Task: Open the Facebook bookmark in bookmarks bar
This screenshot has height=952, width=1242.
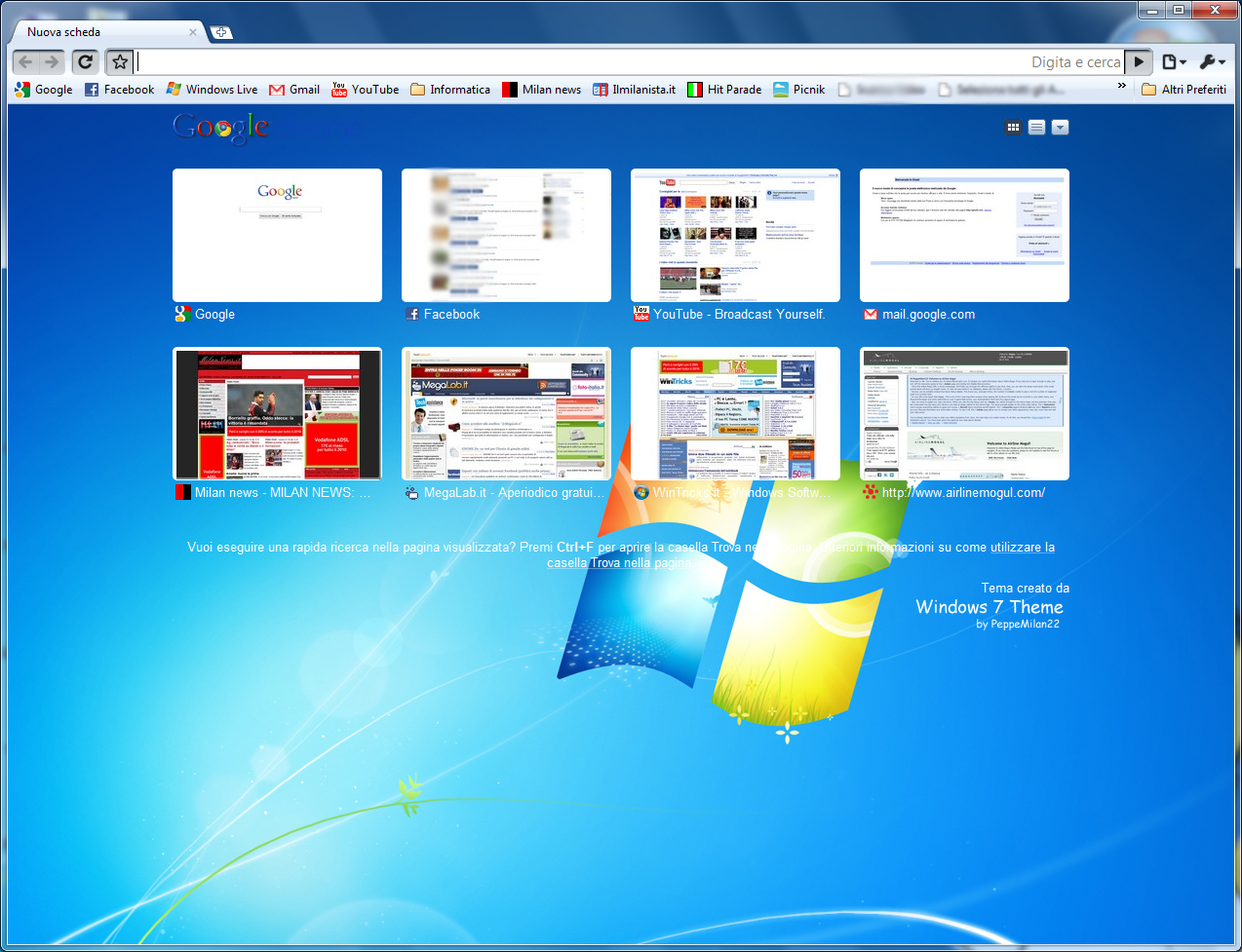Action: (119, 90)
